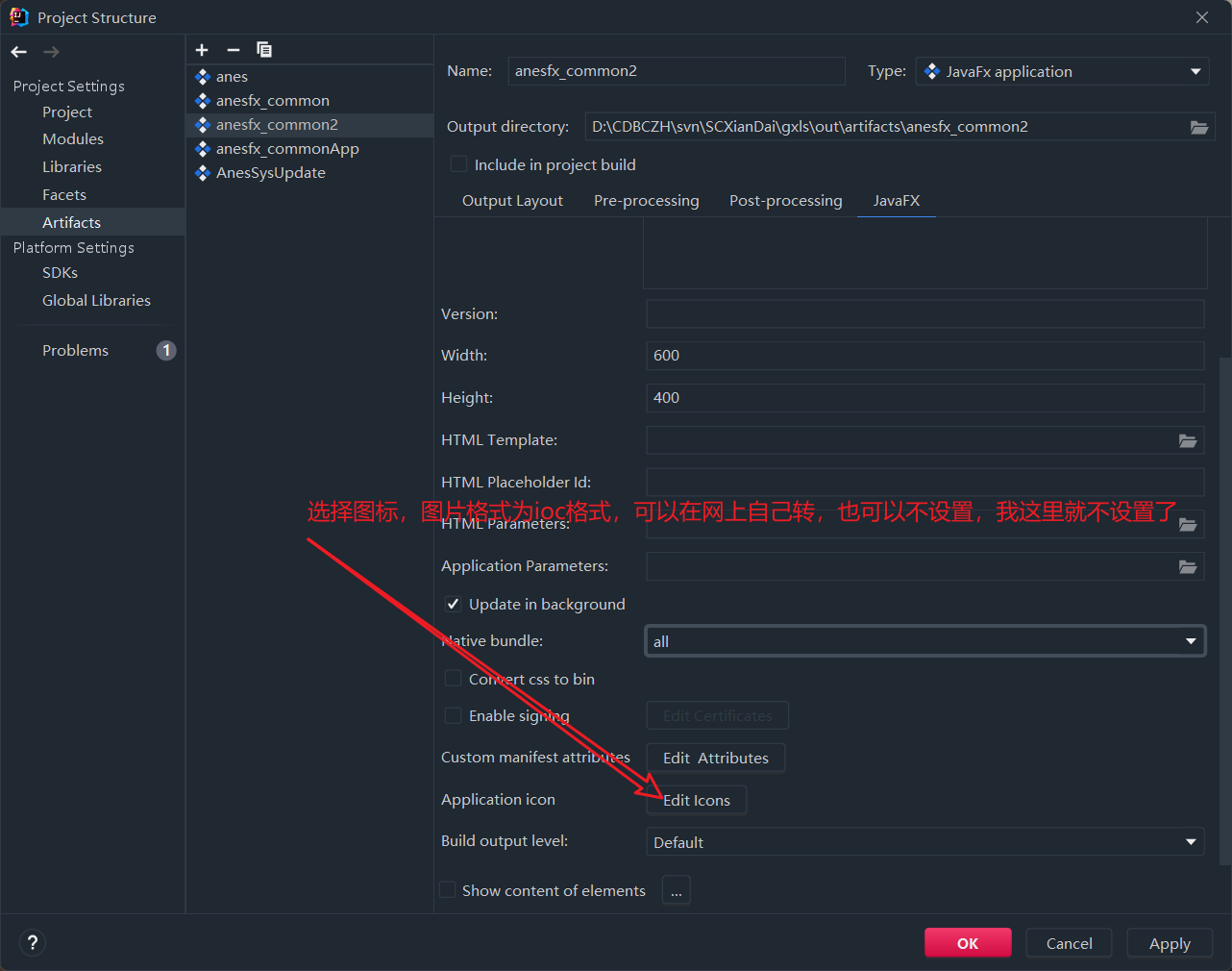The image size is (1232, 971).
Task: Browse for HTML Template file
Action: 1188,440
